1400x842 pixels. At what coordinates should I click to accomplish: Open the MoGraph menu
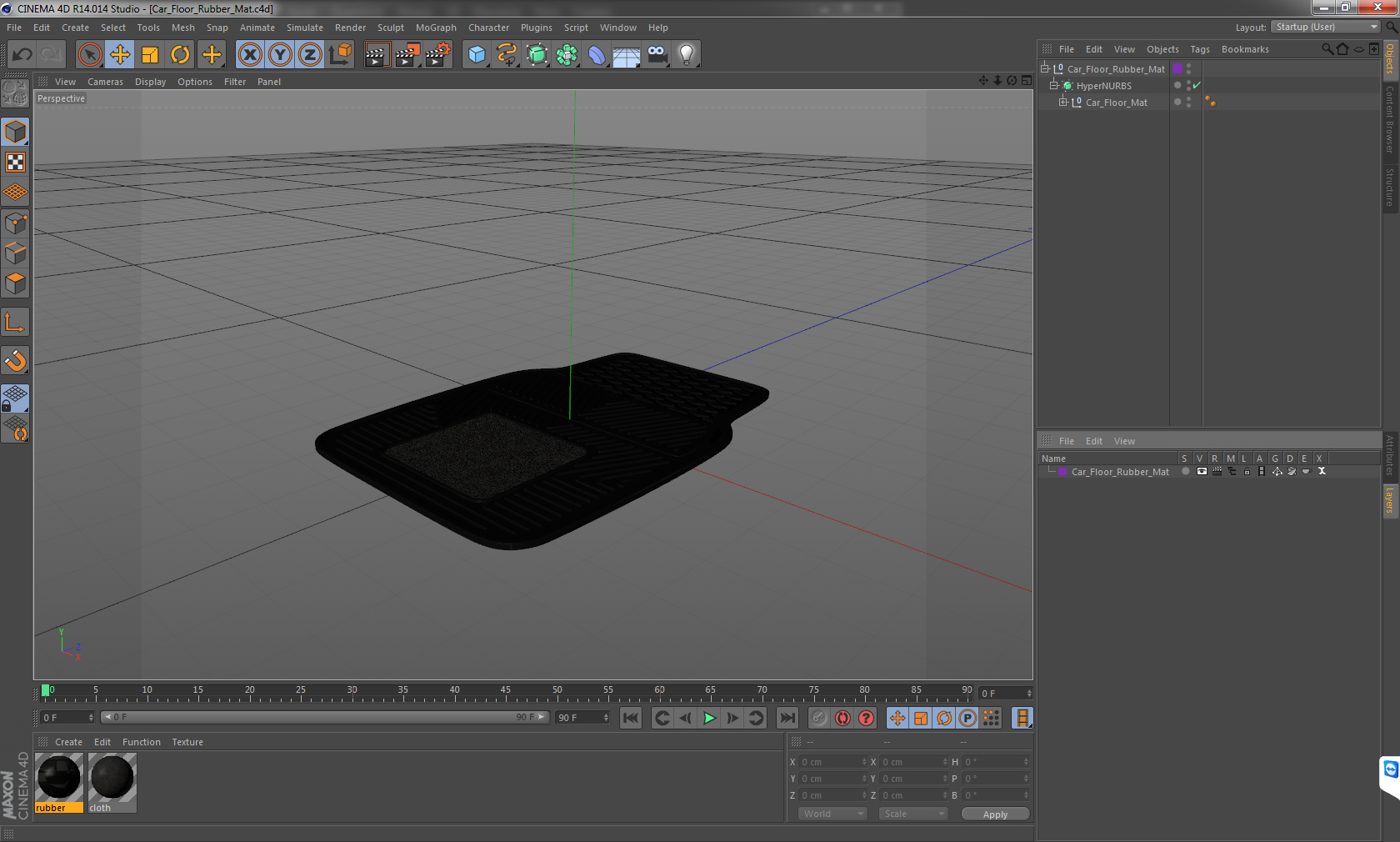436,28
